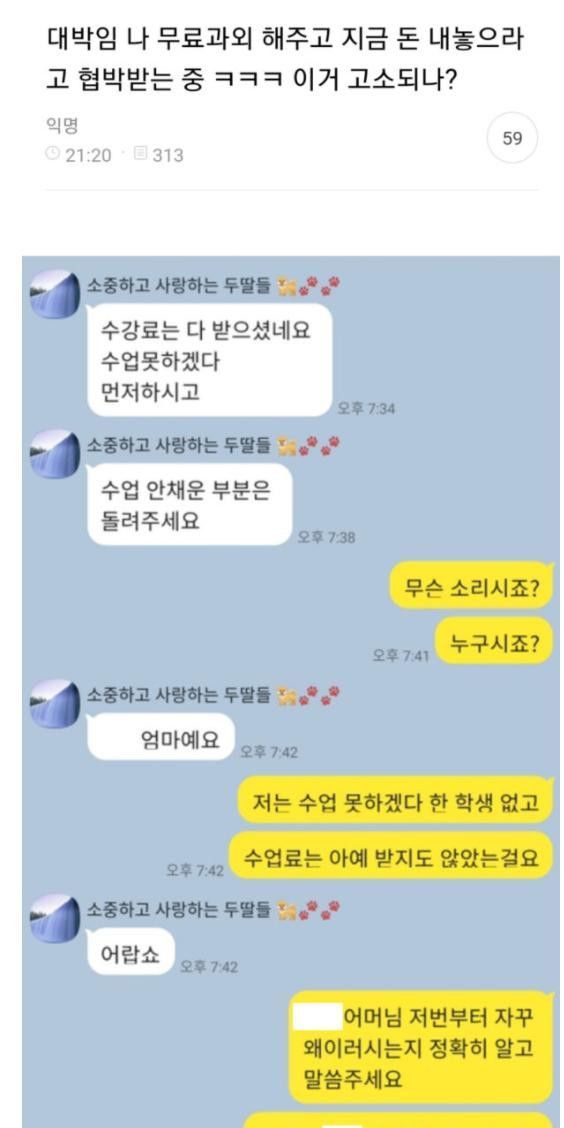Screen dimensions: 564x1128
Task: Select white bubble 어랍쇼
Action: [x=130, y=952]
